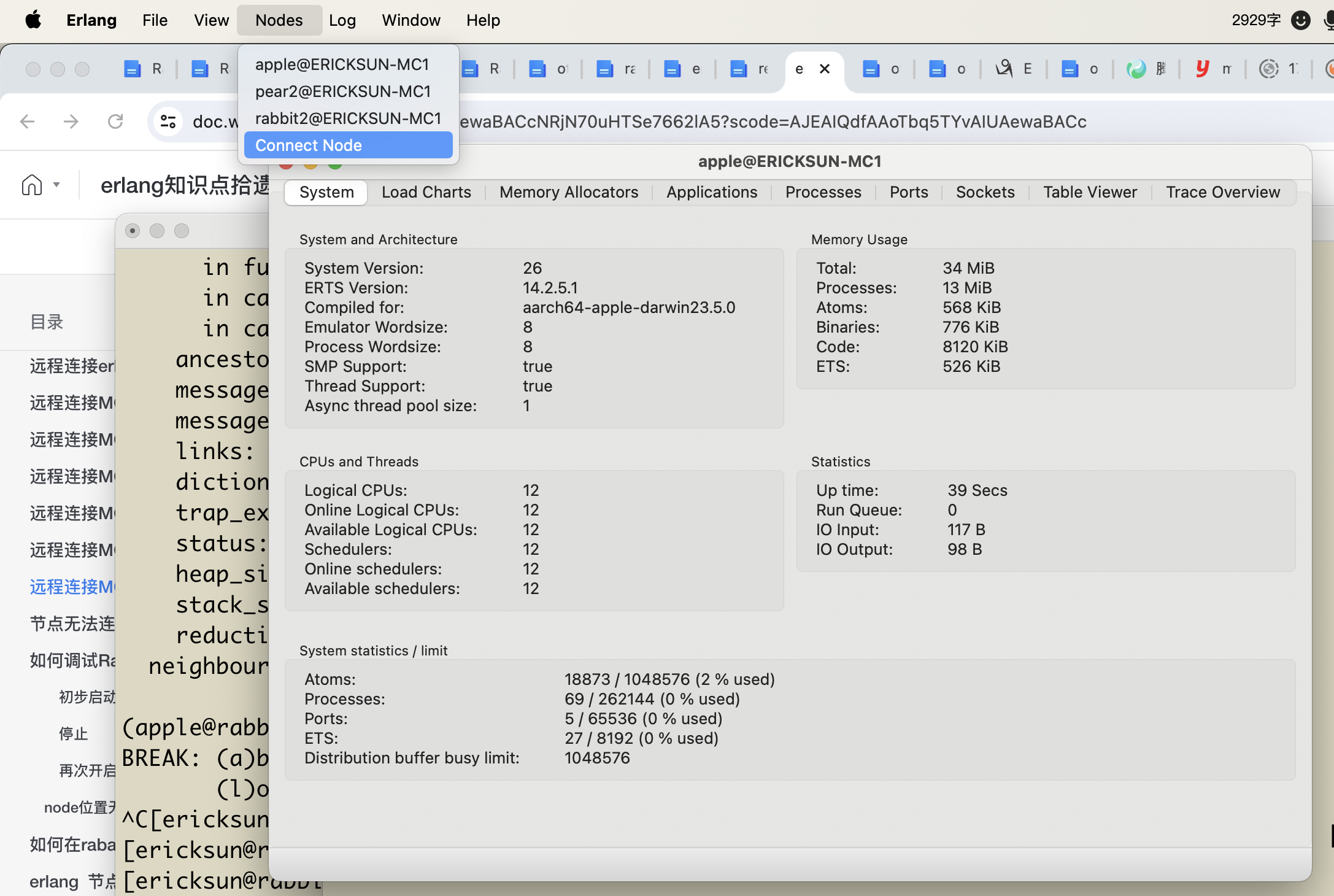
Task: Open the Help menu
Action: click(483, 20)
